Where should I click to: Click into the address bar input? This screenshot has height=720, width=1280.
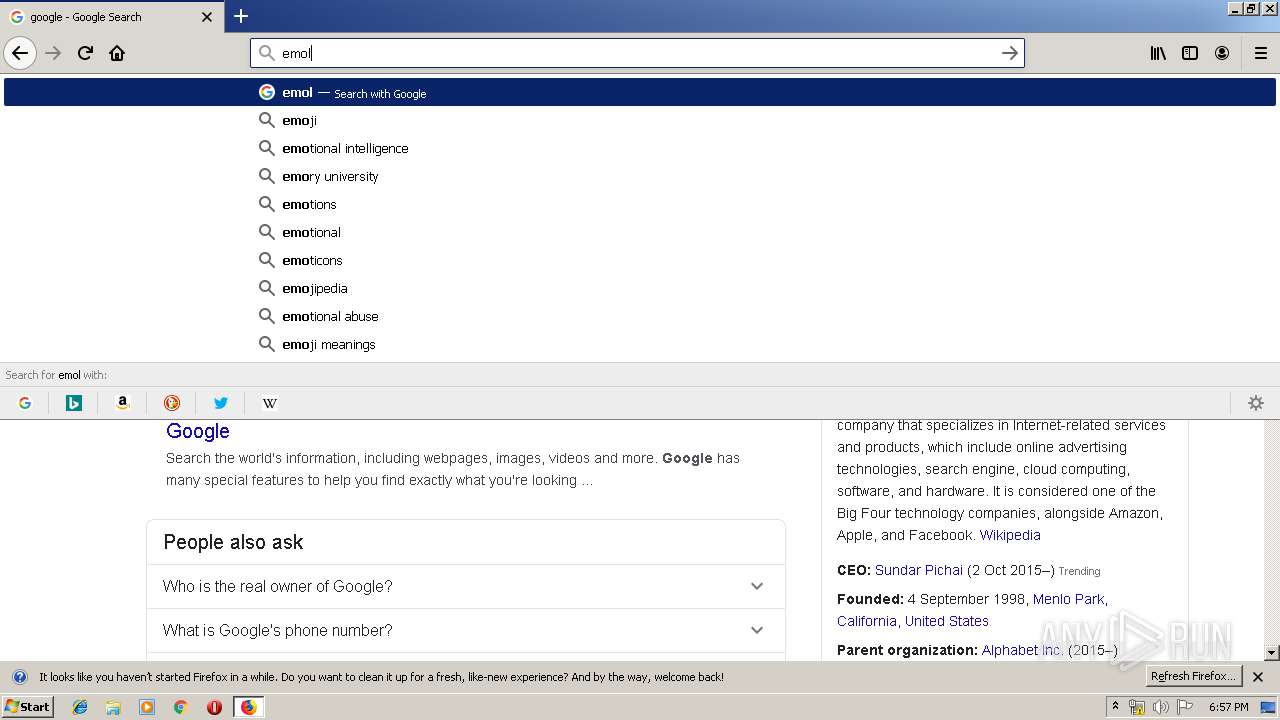click(635, 53)
